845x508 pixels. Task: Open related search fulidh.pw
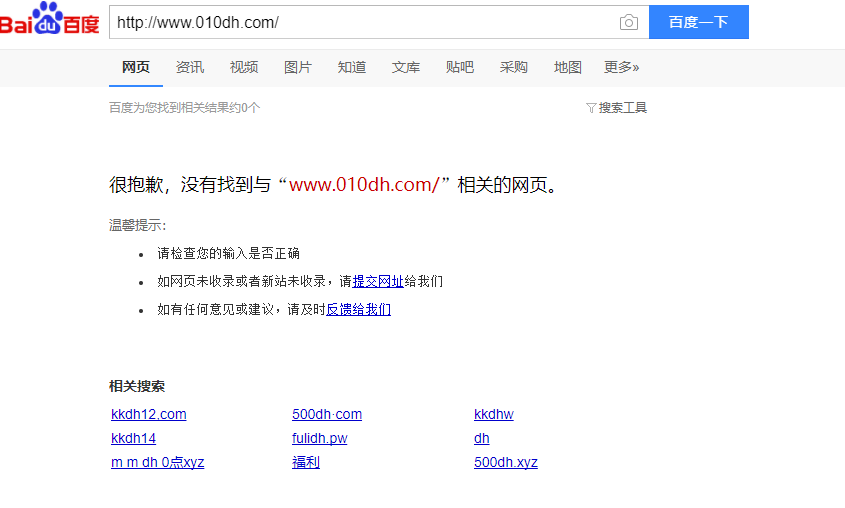click(x=320, y=439)
